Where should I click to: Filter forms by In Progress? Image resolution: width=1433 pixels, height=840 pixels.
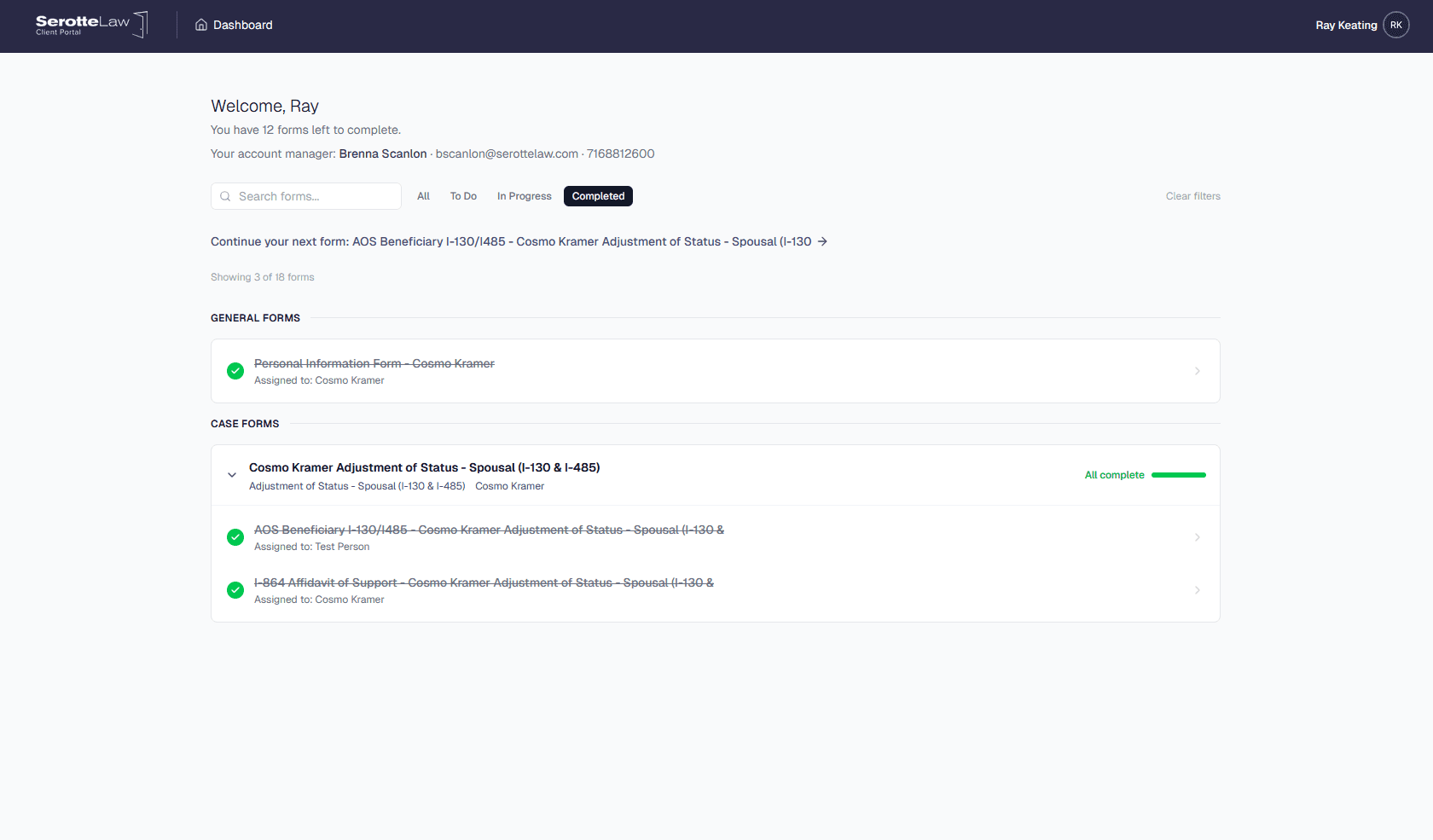[x=524, y=196]
